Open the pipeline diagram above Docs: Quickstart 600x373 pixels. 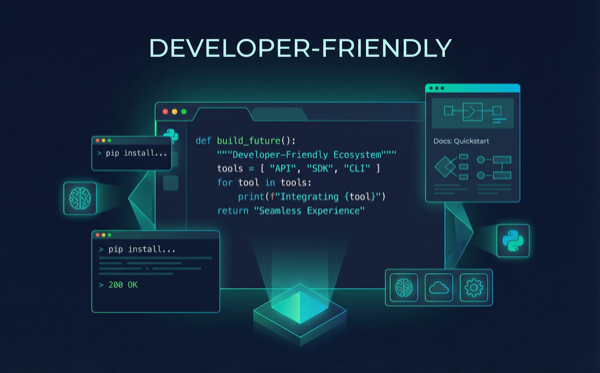(x=473, y=113)
